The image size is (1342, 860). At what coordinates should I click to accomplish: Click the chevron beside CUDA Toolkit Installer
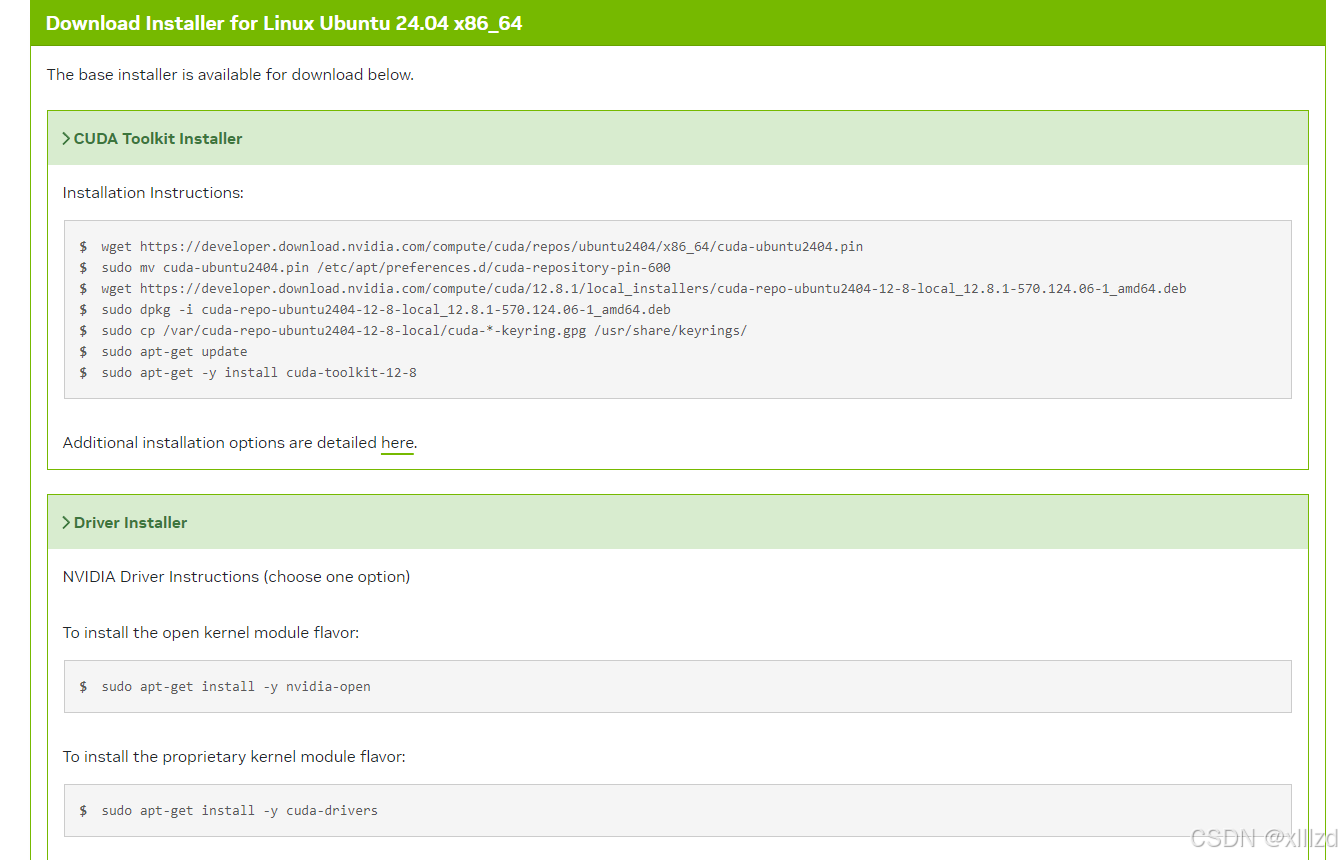(x=66, y=138)
